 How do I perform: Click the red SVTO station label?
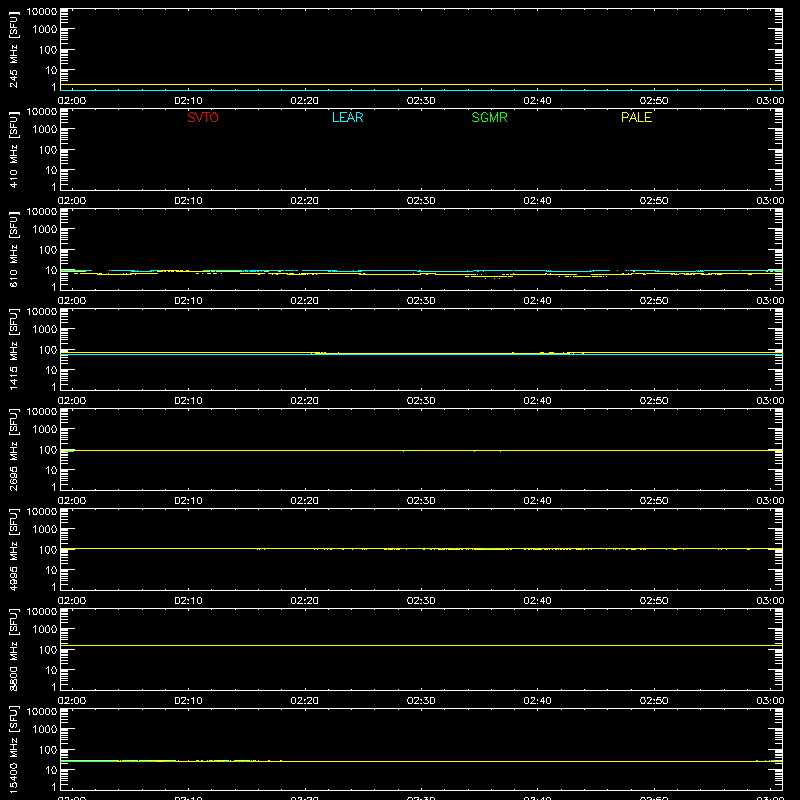(203, 117)
